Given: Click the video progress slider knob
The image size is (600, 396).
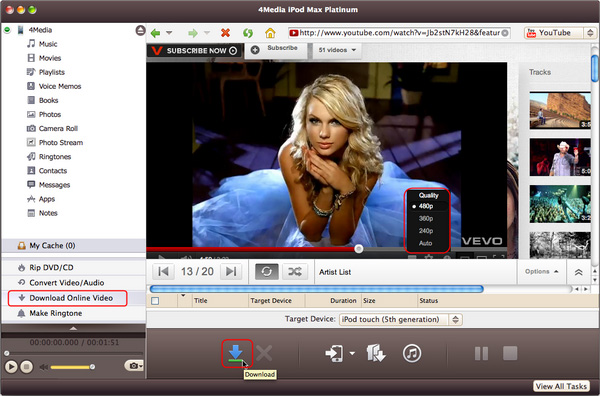Looking at the screenshot, I should coord(359,249).
